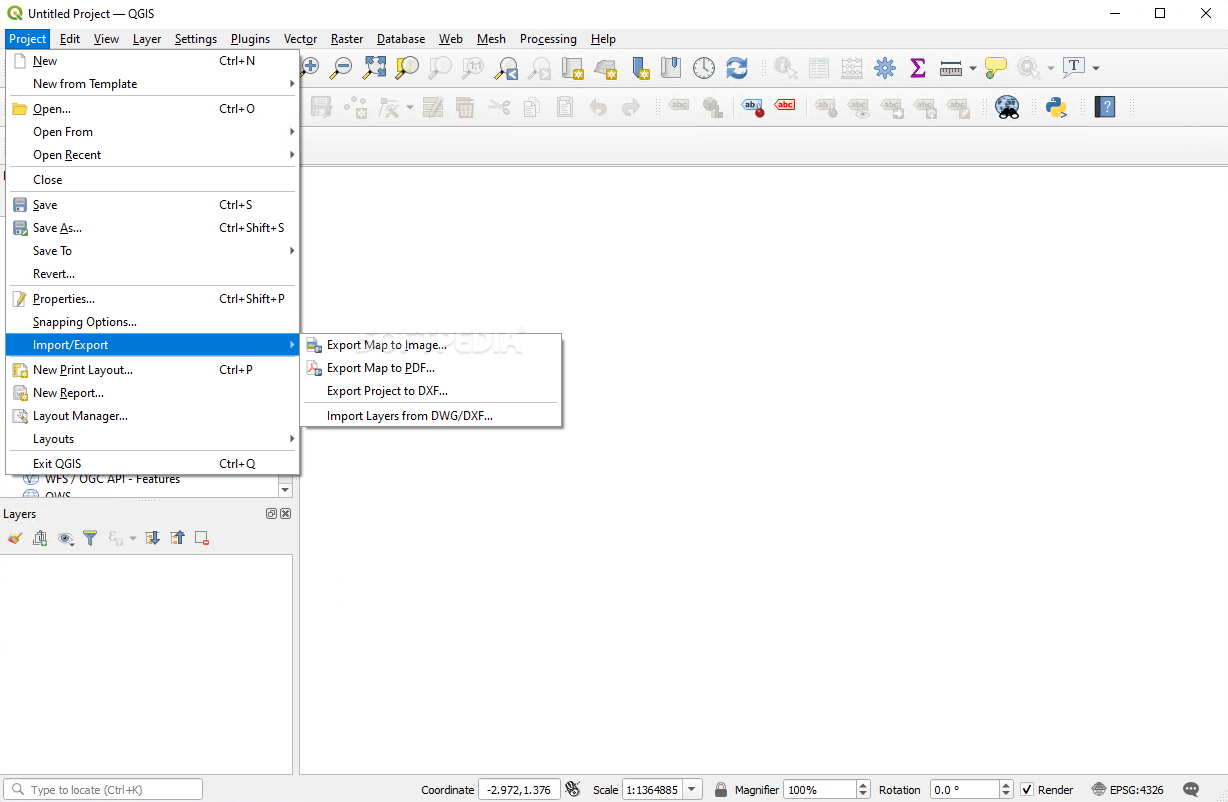Viewport: 1228px width, 802px height.
Task: Click the Statistical Summary sigma icon
Action: click(917, 68)
